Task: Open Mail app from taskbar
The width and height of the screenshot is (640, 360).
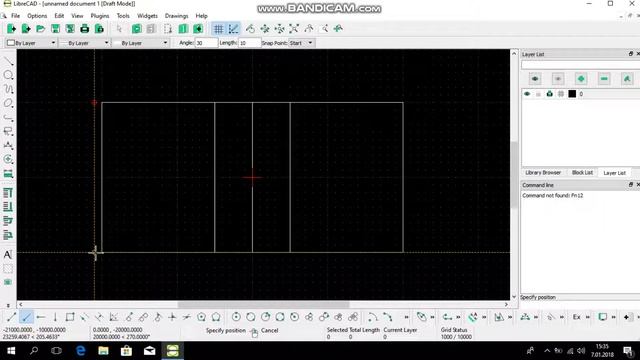Action: [149, 351]
